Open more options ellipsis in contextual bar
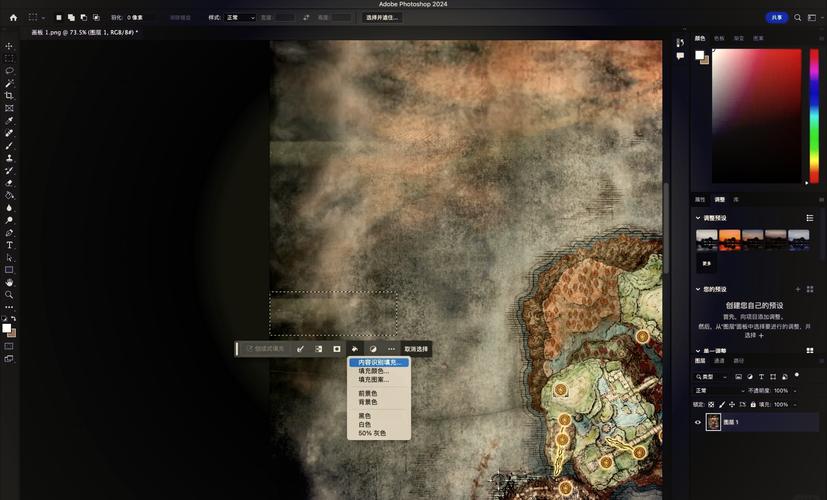 391,349
